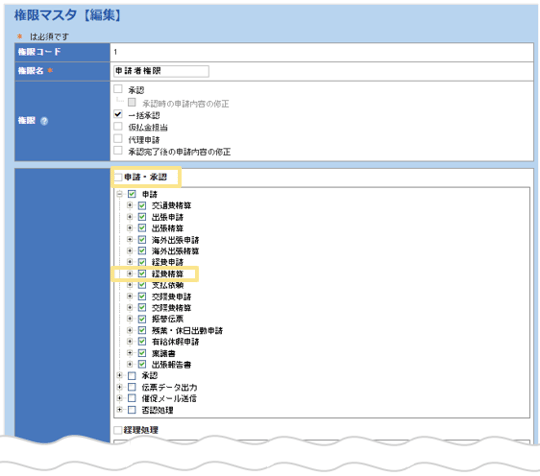
Task: Enable the 仮払金担当 checkbox
Action: coord(118,126)
